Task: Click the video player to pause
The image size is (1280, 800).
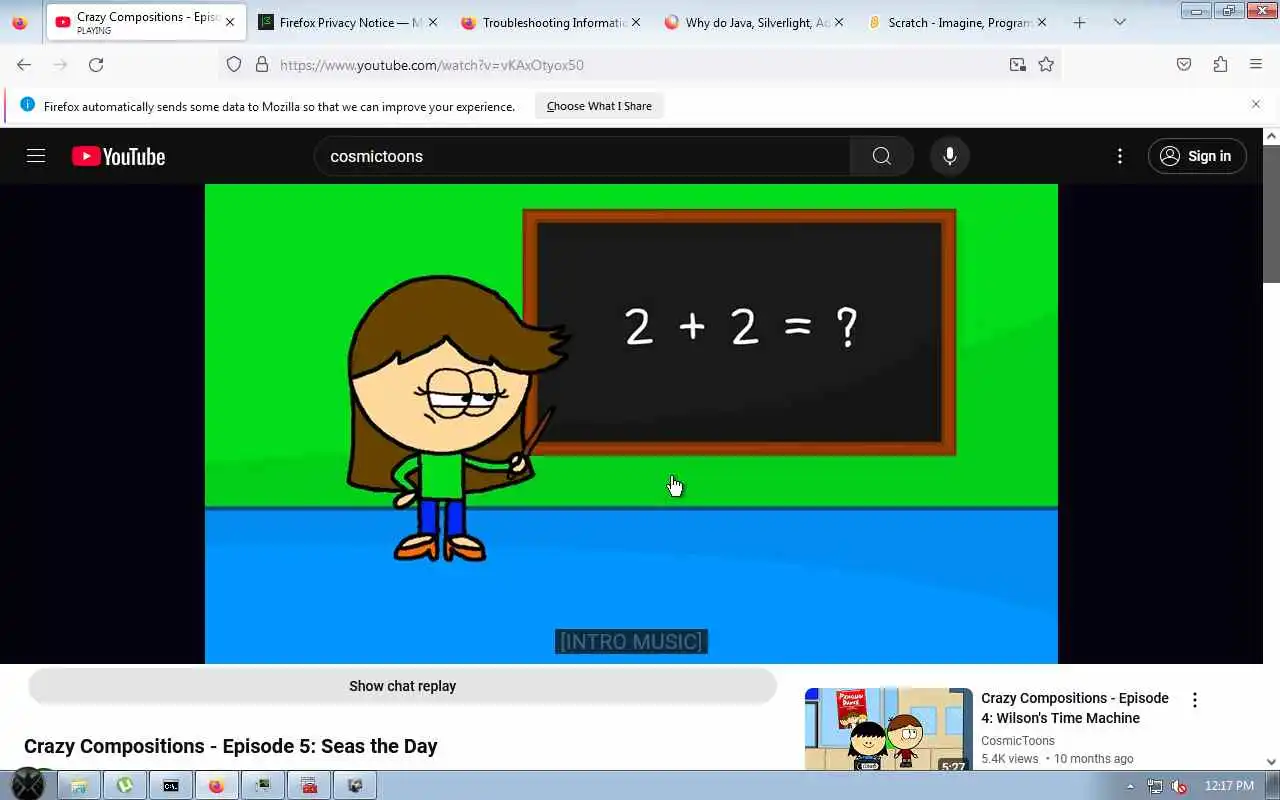Action: click(x=631, y=423)
